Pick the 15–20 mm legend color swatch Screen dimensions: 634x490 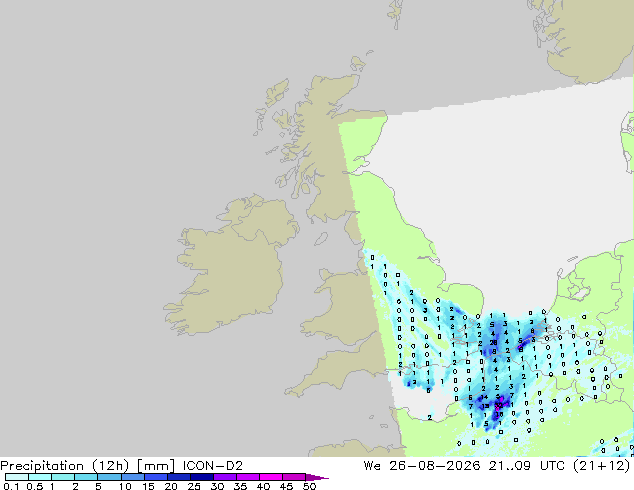[155, 477]
